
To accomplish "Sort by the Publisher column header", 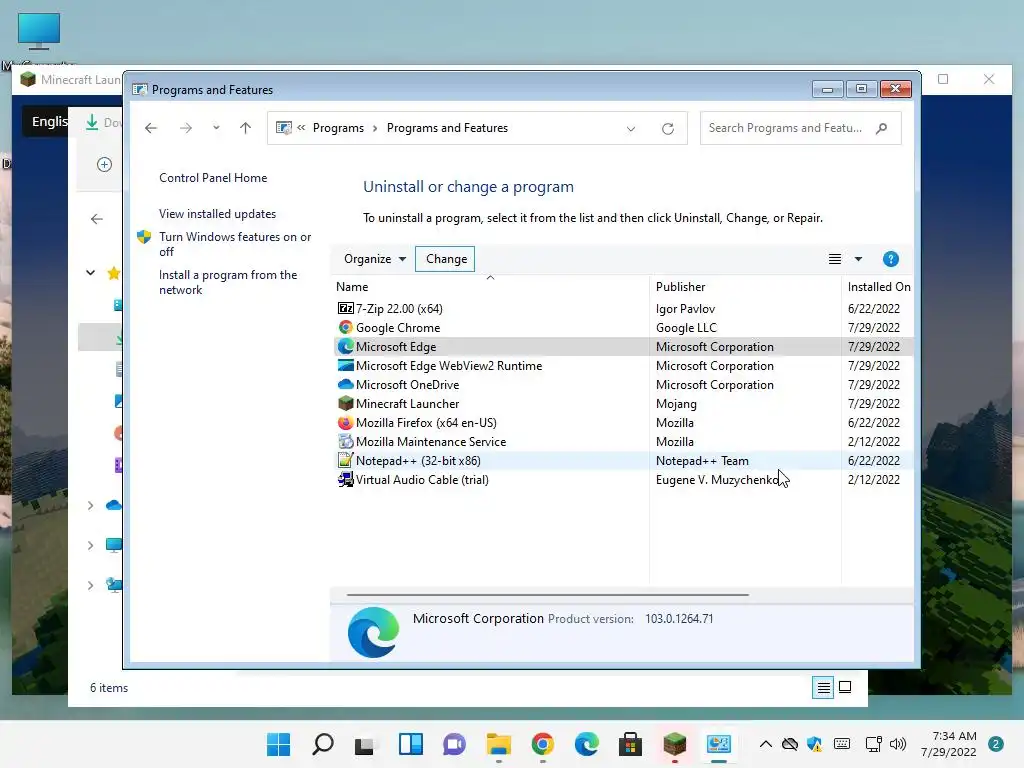I will click(x=745, y=287).
